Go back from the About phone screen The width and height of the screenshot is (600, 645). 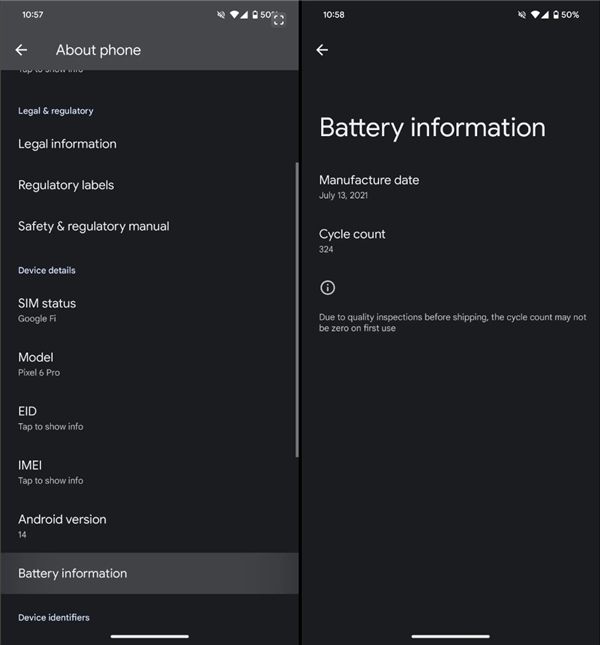click(x=21, y=50)
